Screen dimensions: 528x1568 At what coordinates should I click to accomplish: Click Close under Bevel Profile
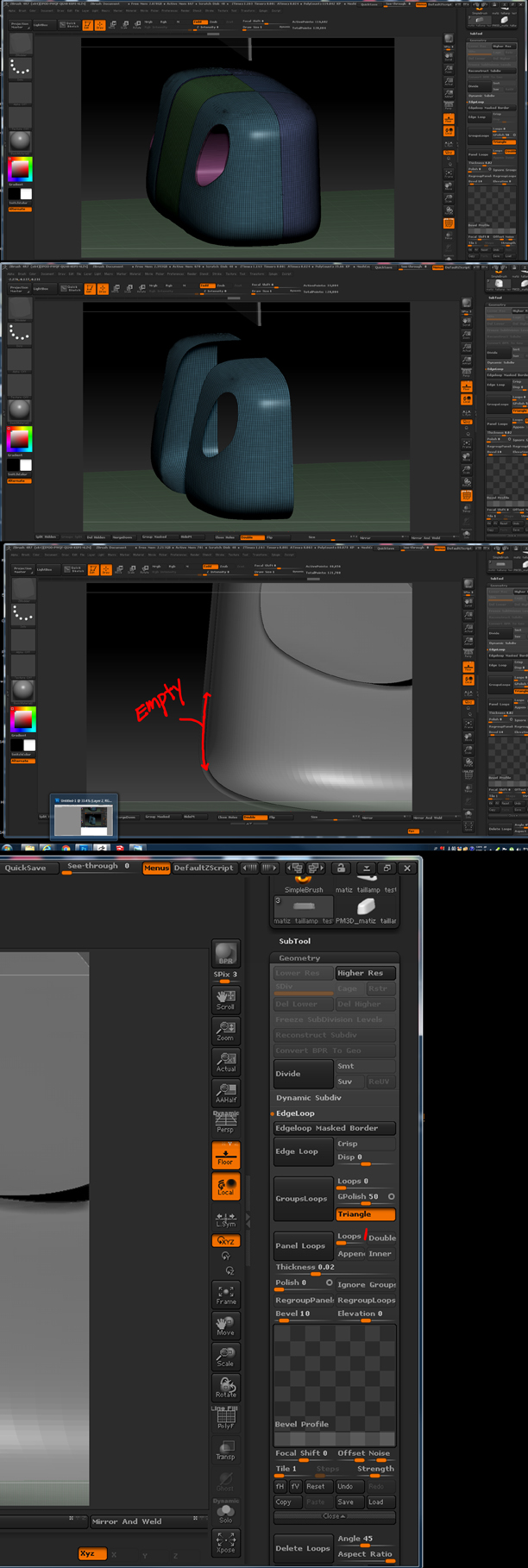(334, 1515)
